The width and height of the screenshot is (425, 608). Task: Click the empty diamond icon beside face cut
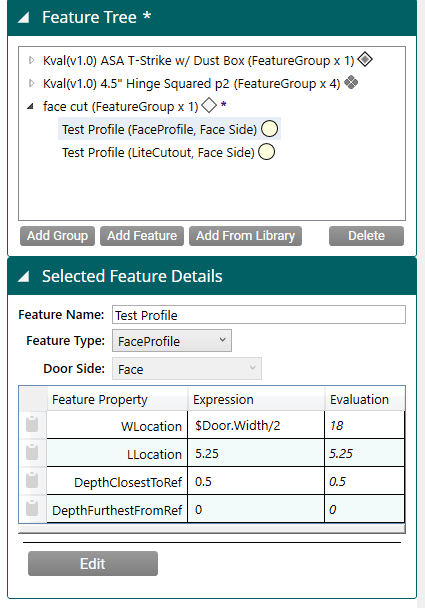209,105
